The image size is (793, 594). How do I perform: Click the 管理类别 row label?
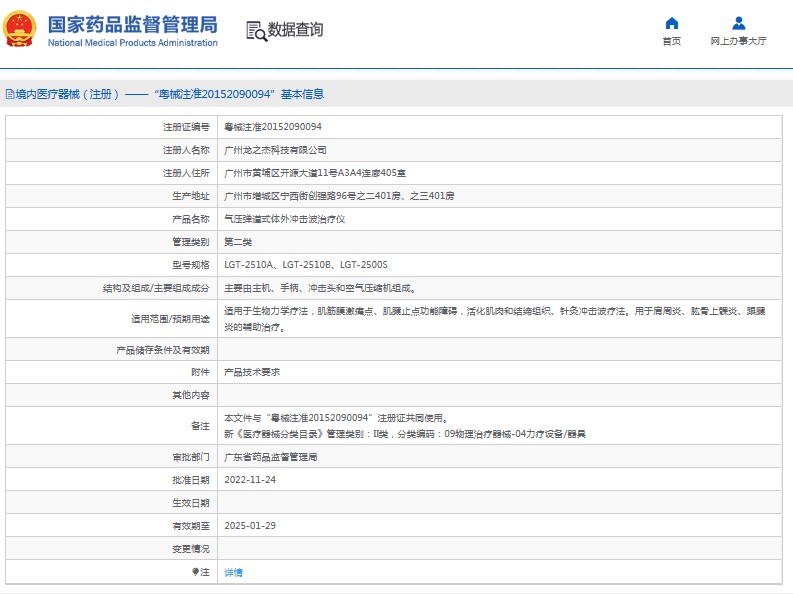pyautogui.click(x=190, y=242)
